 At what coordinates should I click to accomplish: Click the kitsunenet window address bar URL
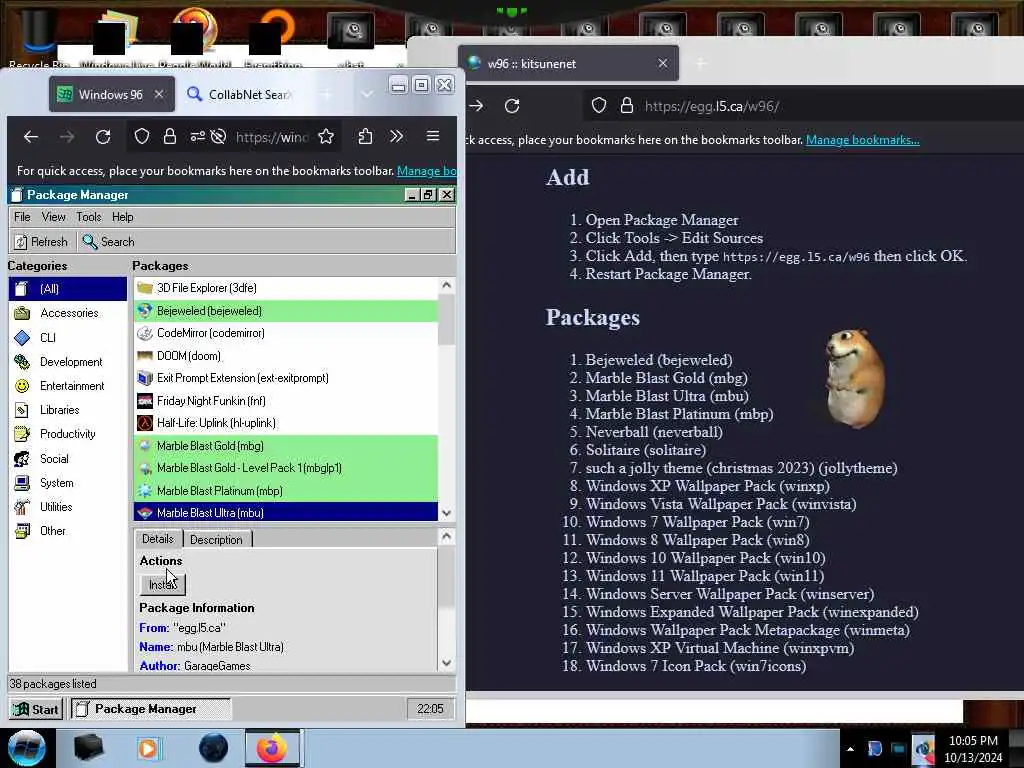[712, 106]
